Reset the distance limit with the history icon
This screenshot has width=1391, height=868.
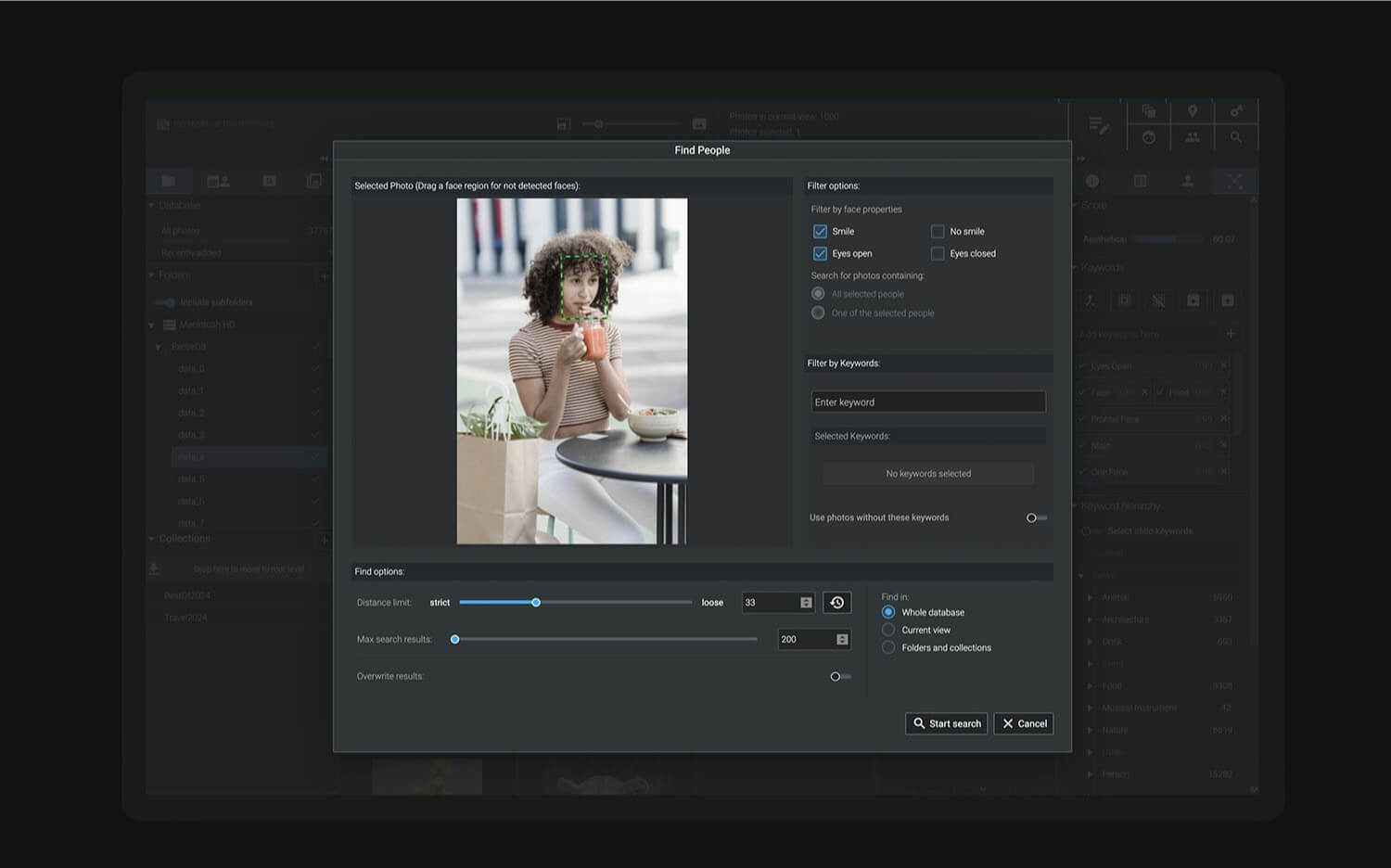pyautogui.click(x=836, y=603)
